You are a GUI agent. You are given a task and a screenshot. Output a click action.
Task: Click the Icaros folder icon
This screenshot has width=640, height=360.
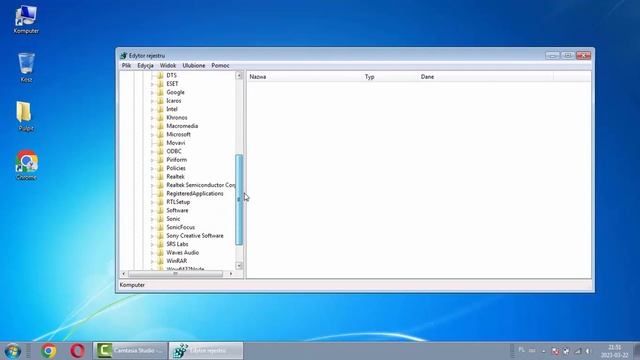point(160,101)
